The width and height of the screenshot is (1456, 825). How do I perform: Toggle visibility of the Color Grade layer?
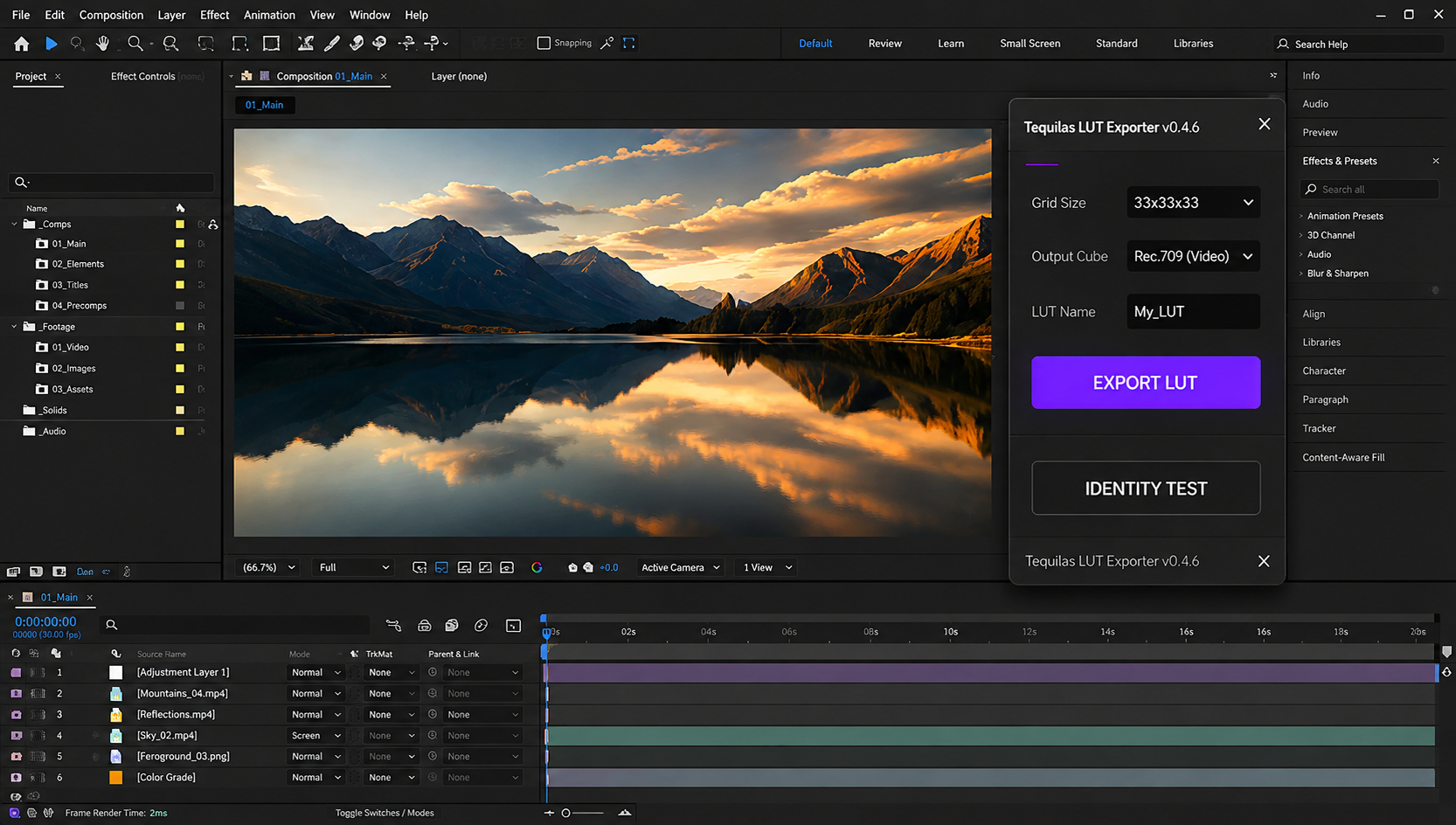[x=16, y=777]
